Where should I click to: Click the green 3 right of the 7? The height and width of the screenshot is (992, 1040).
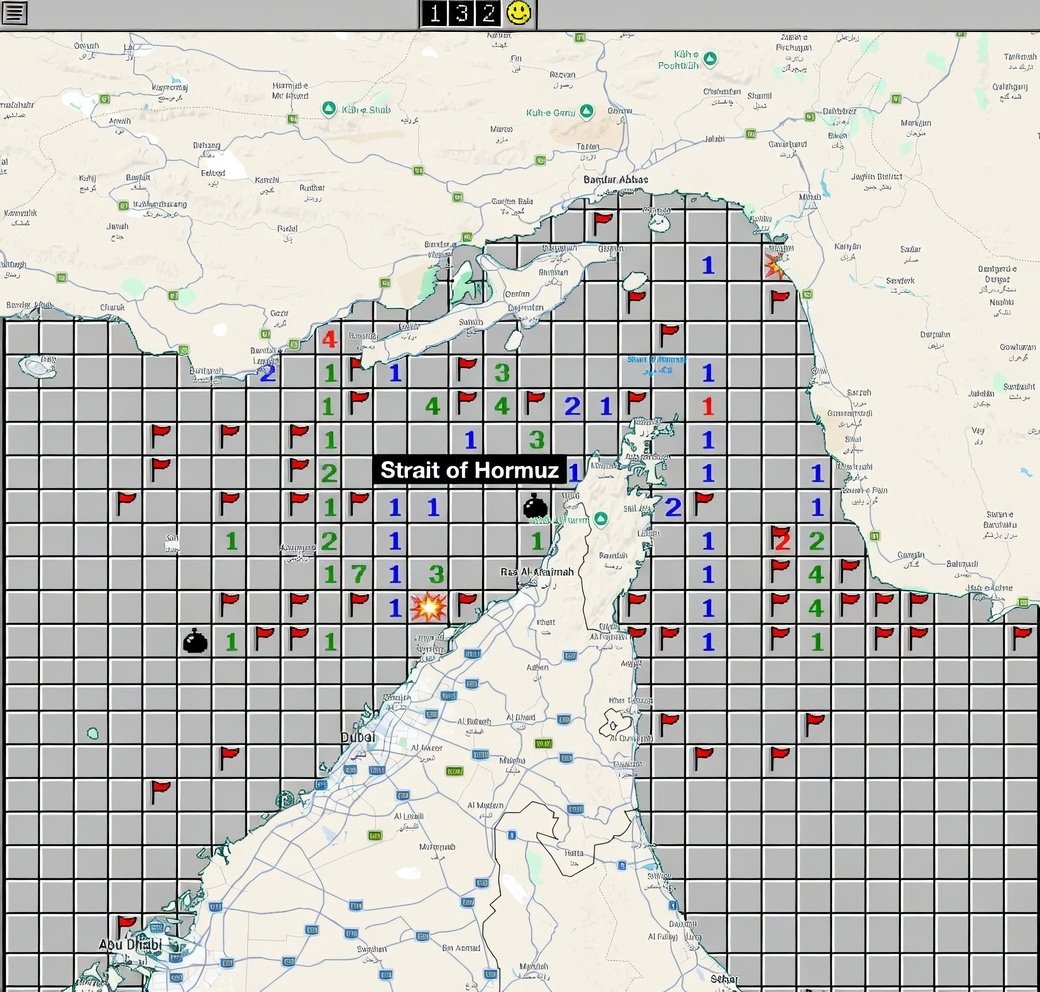[436, 574]
